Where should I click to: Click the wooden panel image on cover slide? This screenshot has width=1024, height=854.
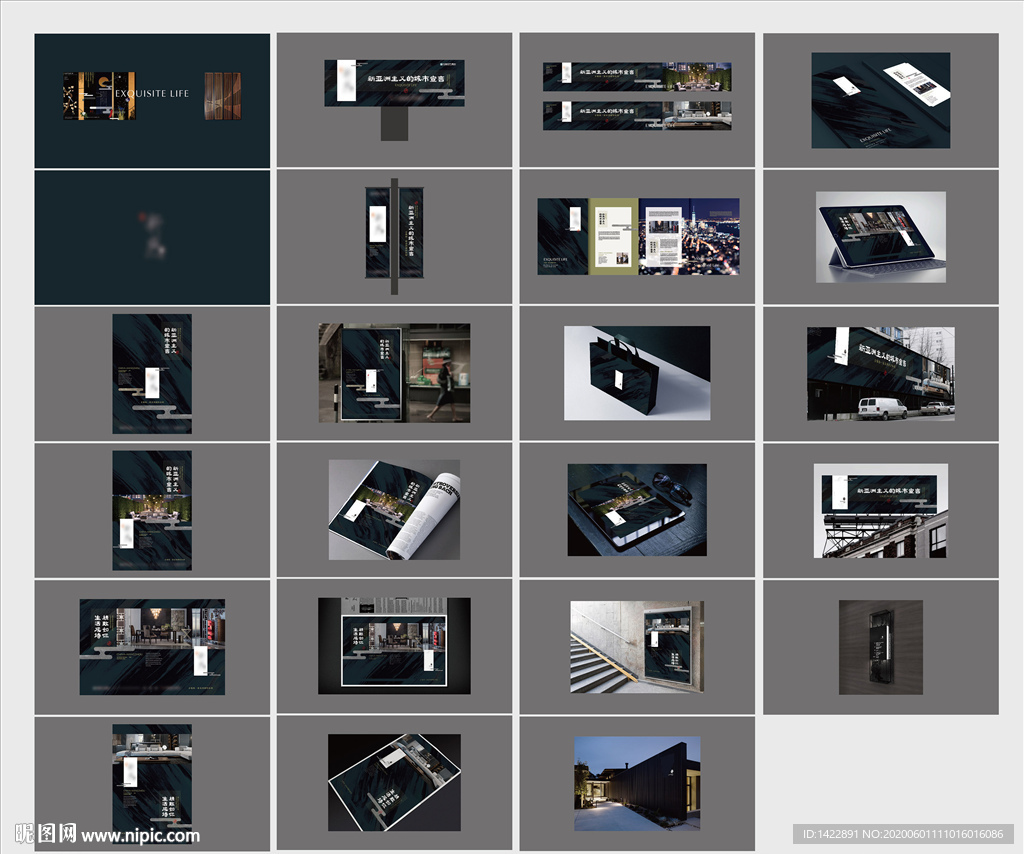tap(223, 96)
